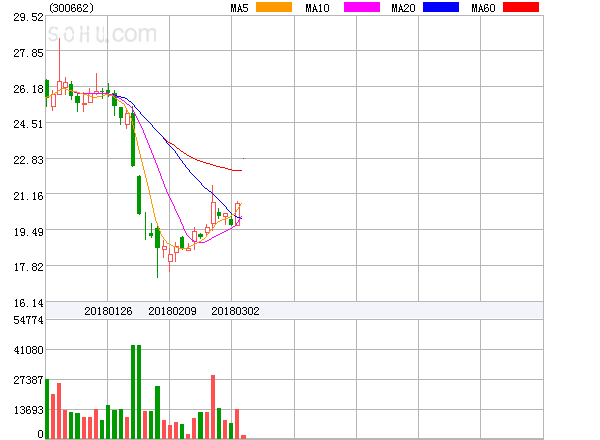600x440 pixels.
Task: Click the blue MA20 legend swatch
Action: (x=441, y=7)
